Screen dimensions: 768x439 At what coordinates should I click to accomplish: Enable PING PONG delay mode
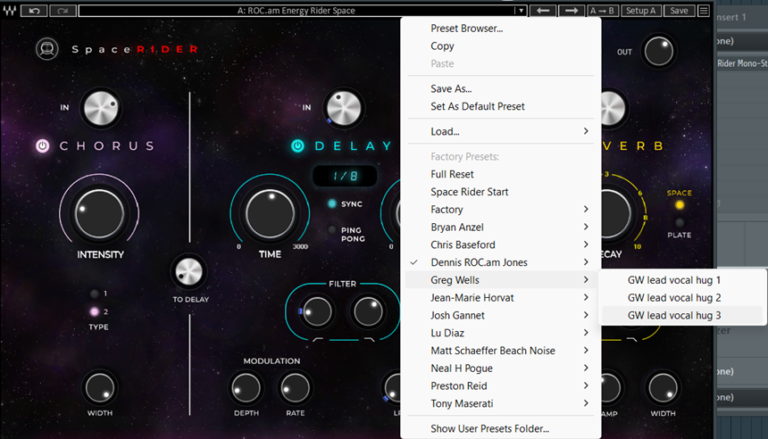(332, 230)
